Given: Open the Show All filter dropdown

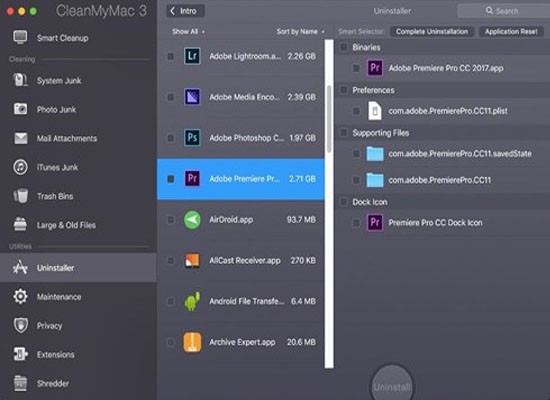Looking at the screenshot, I should click(188, 32).
